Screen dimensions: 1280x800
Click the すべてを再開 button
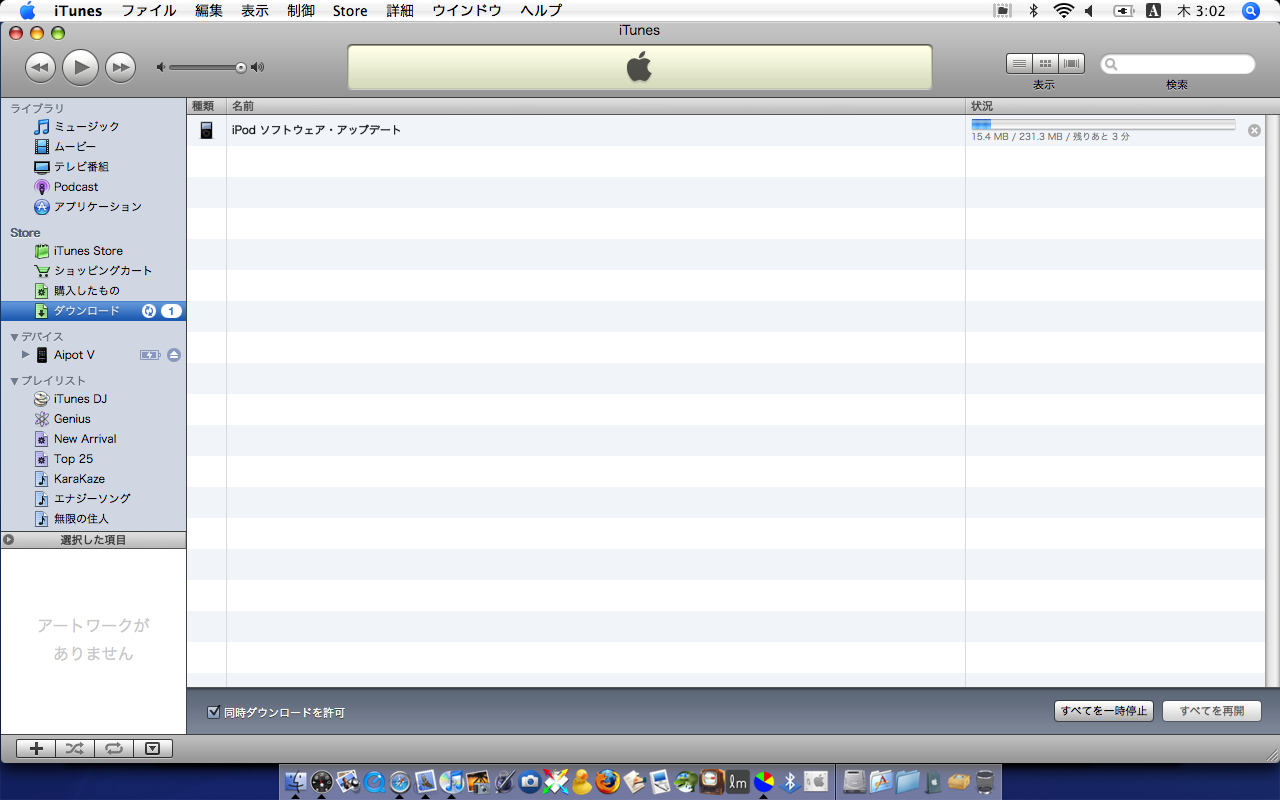point(1212,711)
